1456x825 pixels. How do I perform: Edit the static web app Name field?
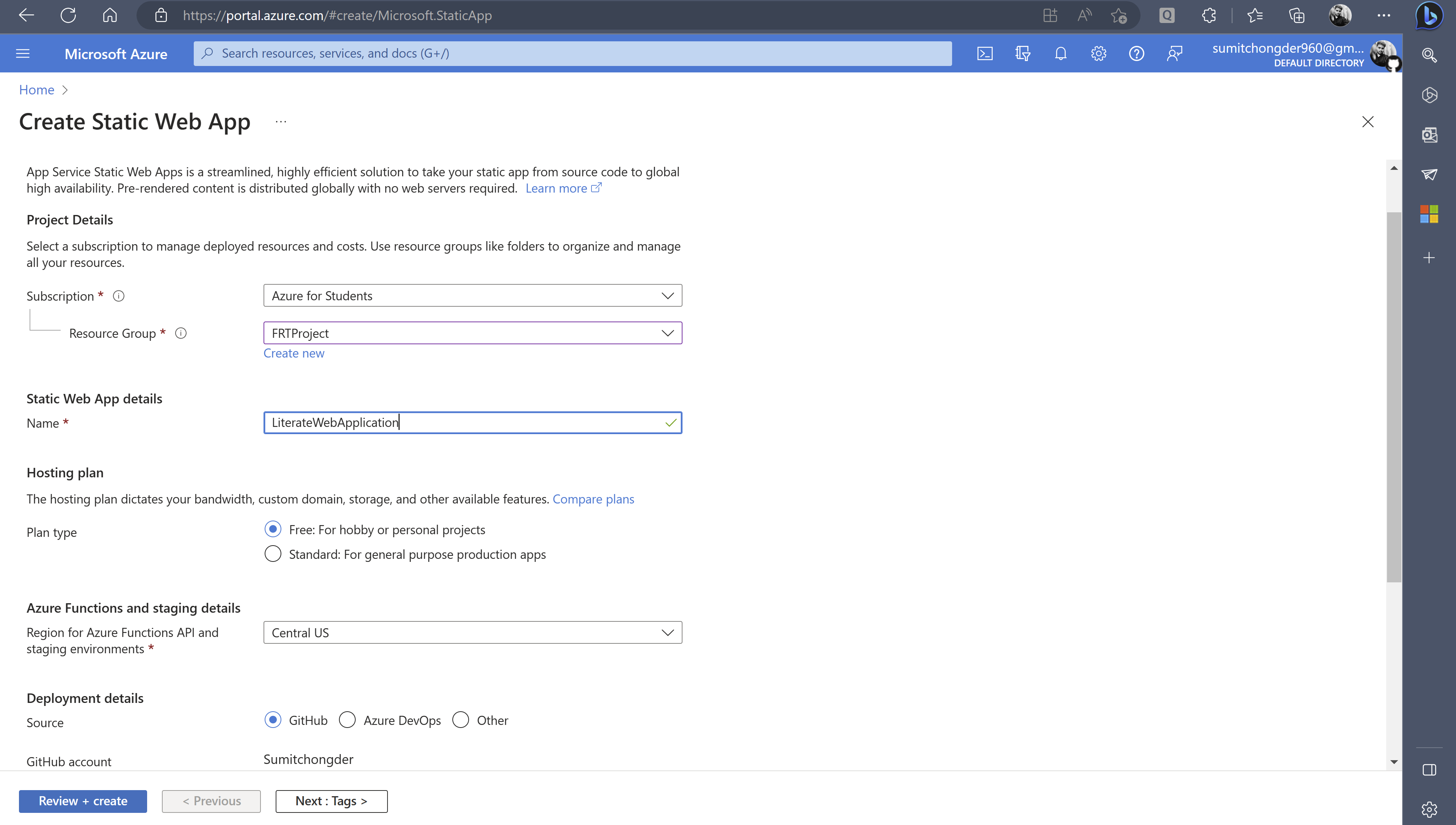472,422
